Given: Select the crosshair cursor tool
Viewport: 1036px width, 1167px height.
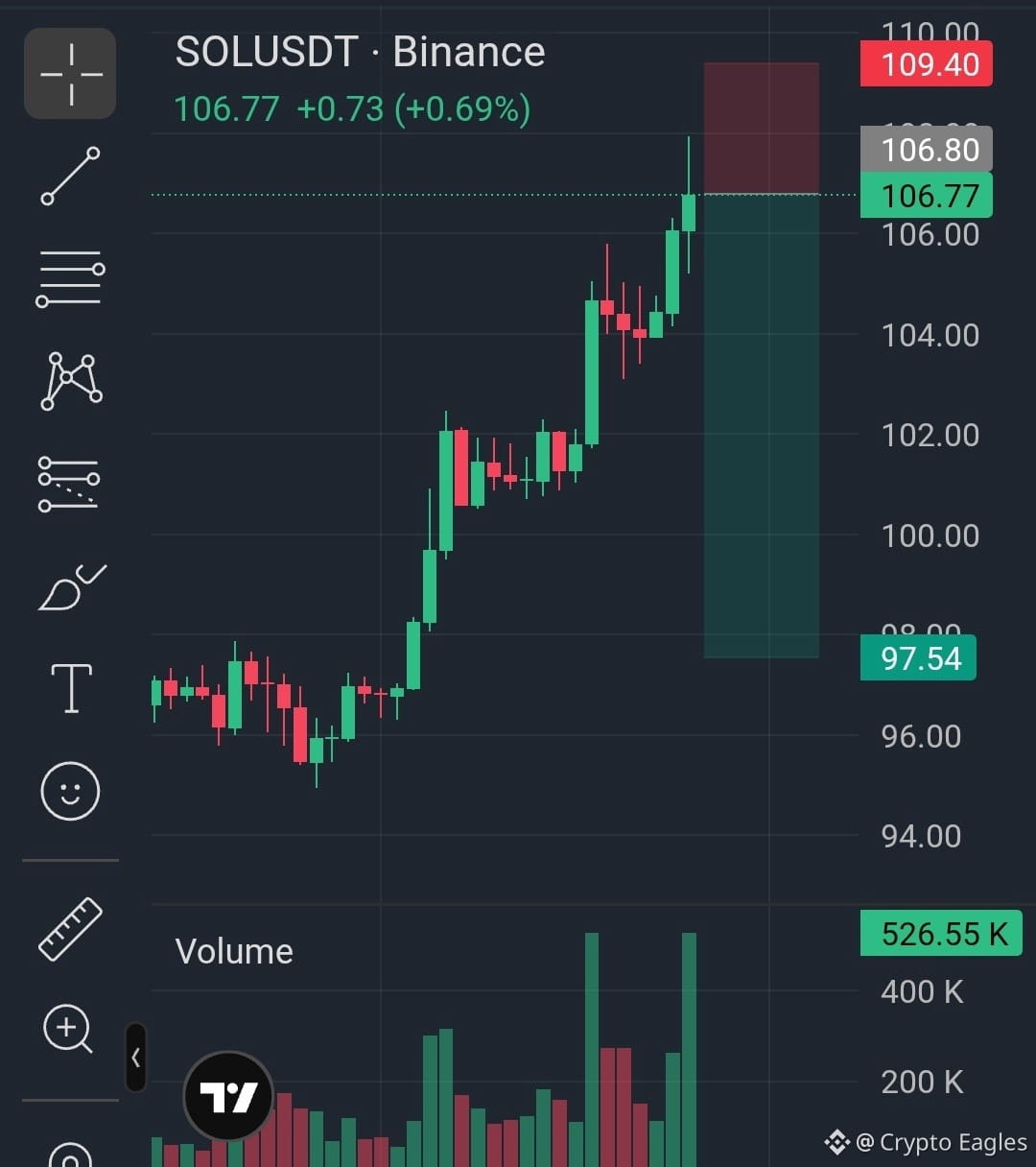Looking at the screenshot, I should (x=70, y=74).
